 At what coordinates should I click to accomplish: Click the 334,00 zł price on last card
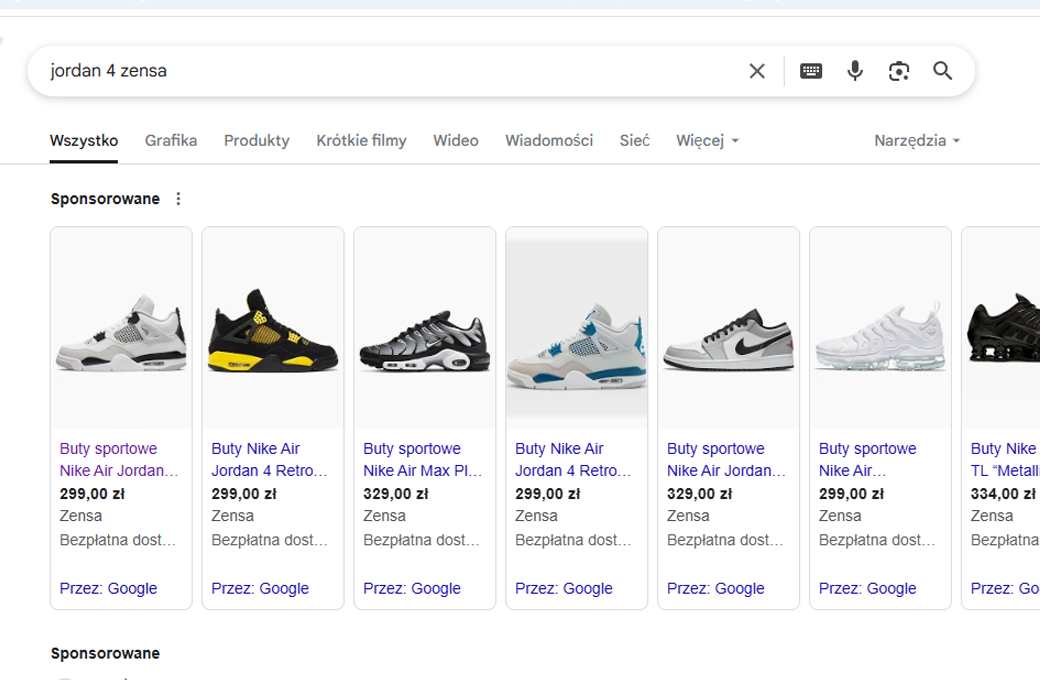(x=1003, y=494)
